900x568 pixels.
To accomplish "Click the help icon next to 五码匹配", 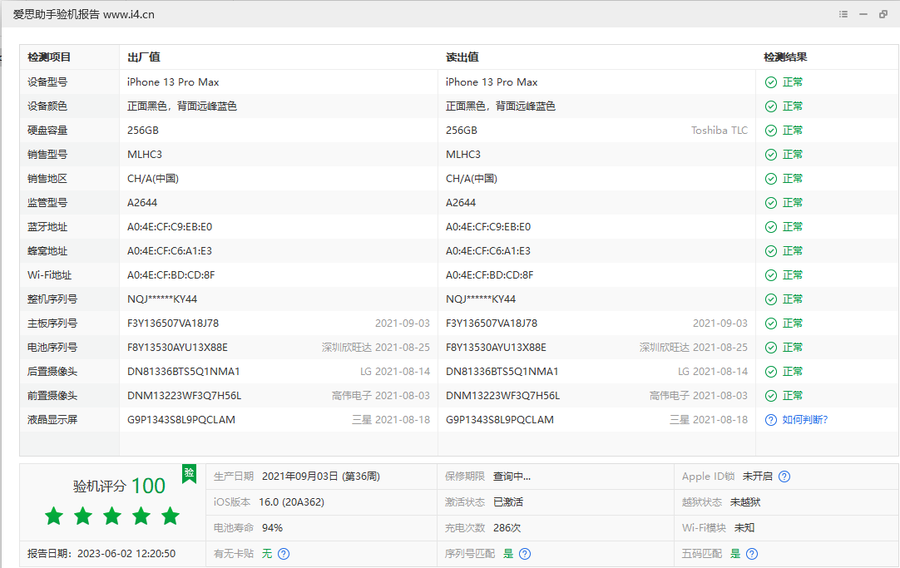I will pyautogui.click(x=752, y=554).
